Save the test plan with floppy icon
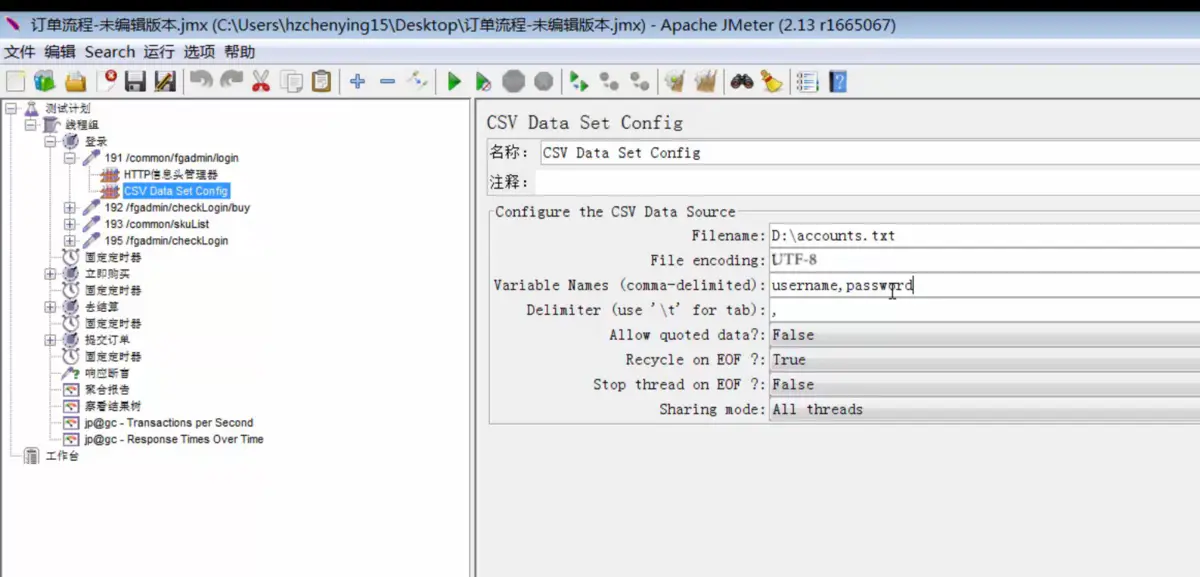This screenshot has width=1200, height=577. click(x=135, y=81)
